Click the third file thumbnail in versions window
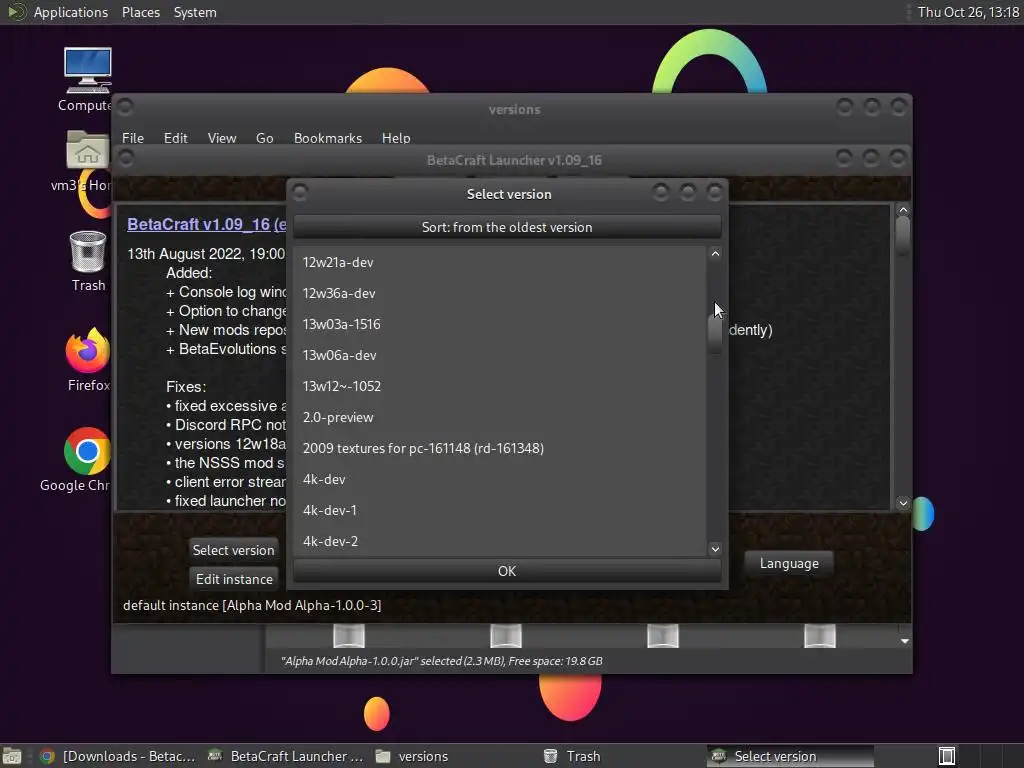This screenshot has height=768, width=1024. pyautogui.click(x=663, y=635)
